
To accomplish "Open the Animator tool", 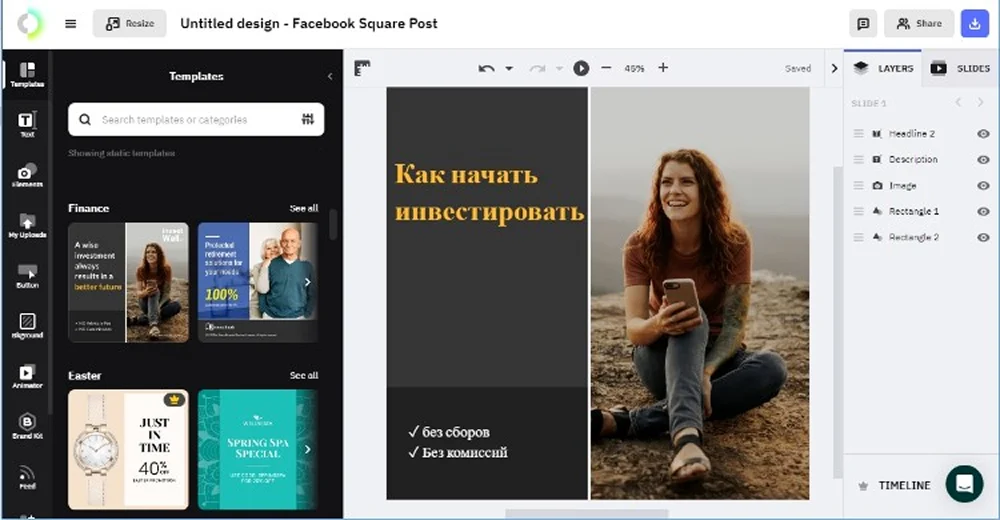I will 27,375.
